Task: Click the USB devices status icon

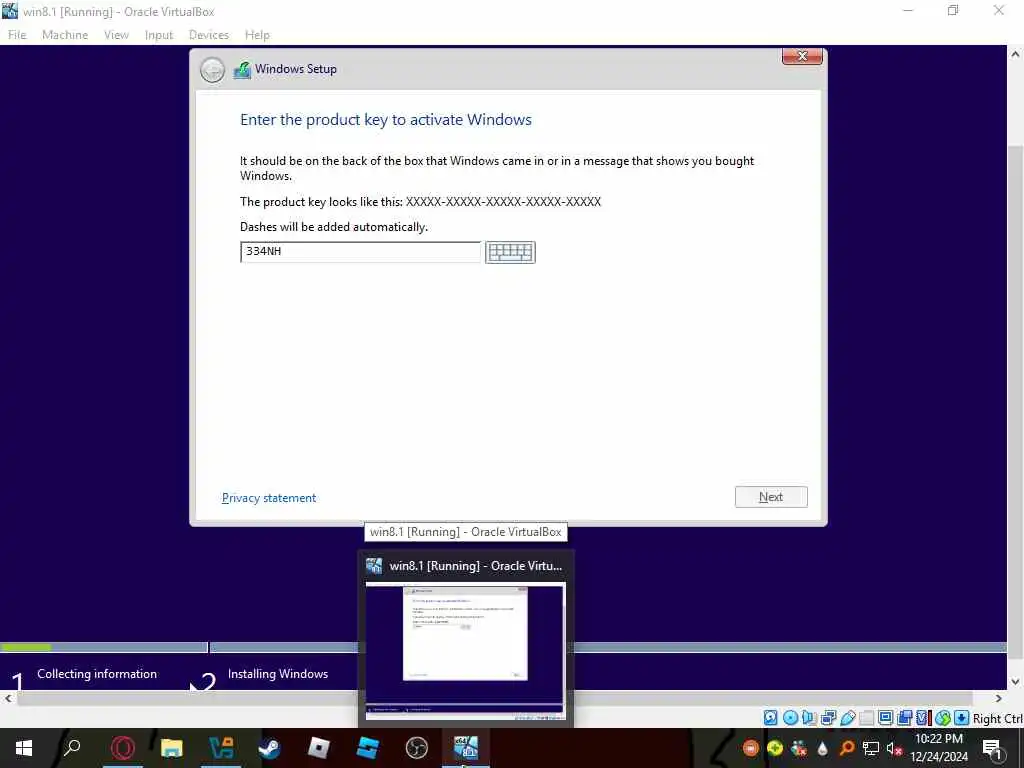Action: coord(848,718)
